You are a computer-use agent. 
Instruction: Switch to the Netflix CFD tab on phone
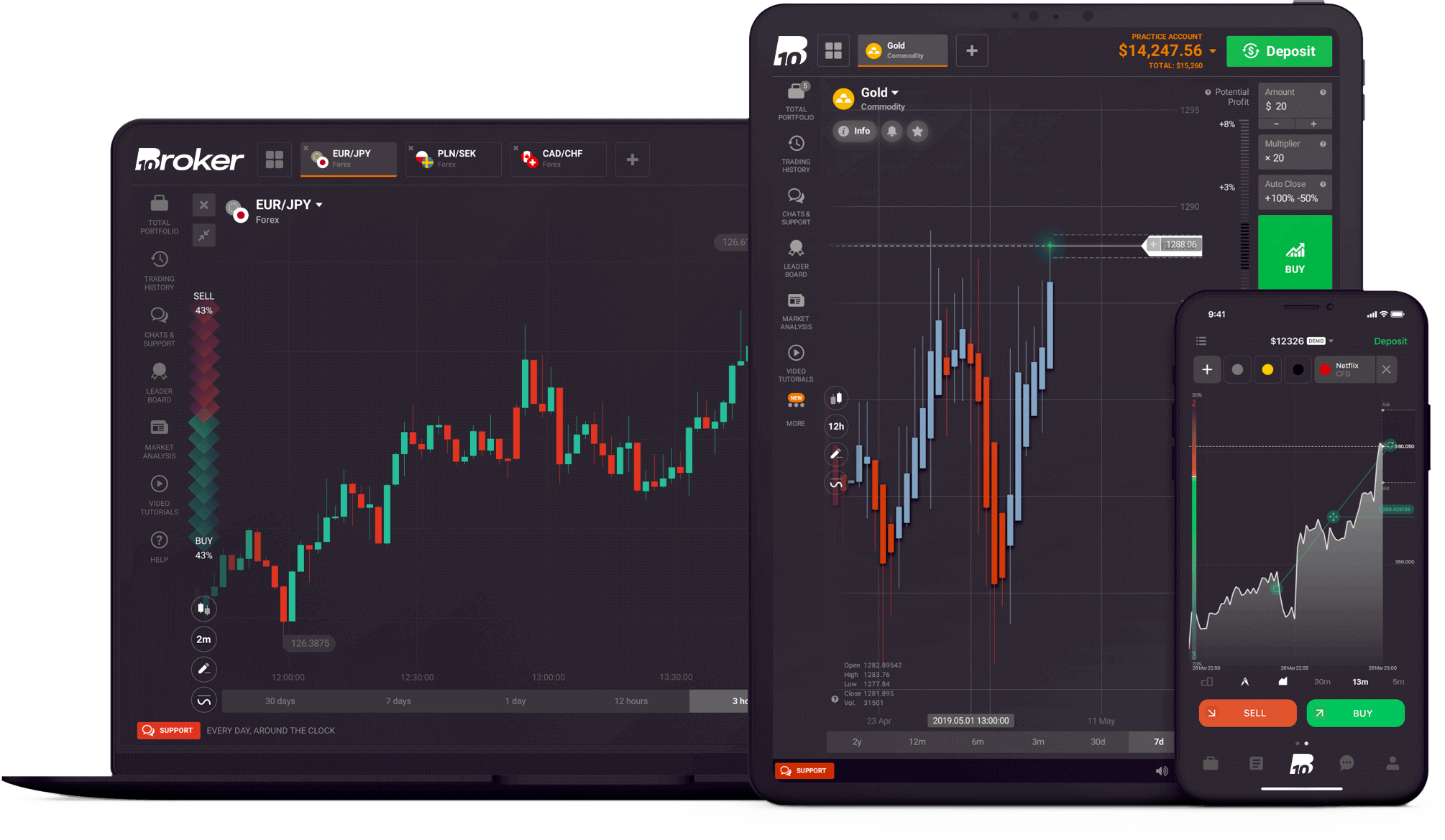[1344, 369]
